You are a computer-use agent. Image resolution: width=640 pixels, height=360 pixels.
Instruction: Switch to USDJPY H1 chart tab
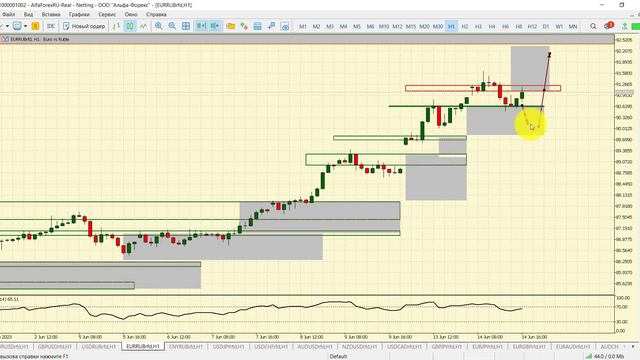point(229,347)
